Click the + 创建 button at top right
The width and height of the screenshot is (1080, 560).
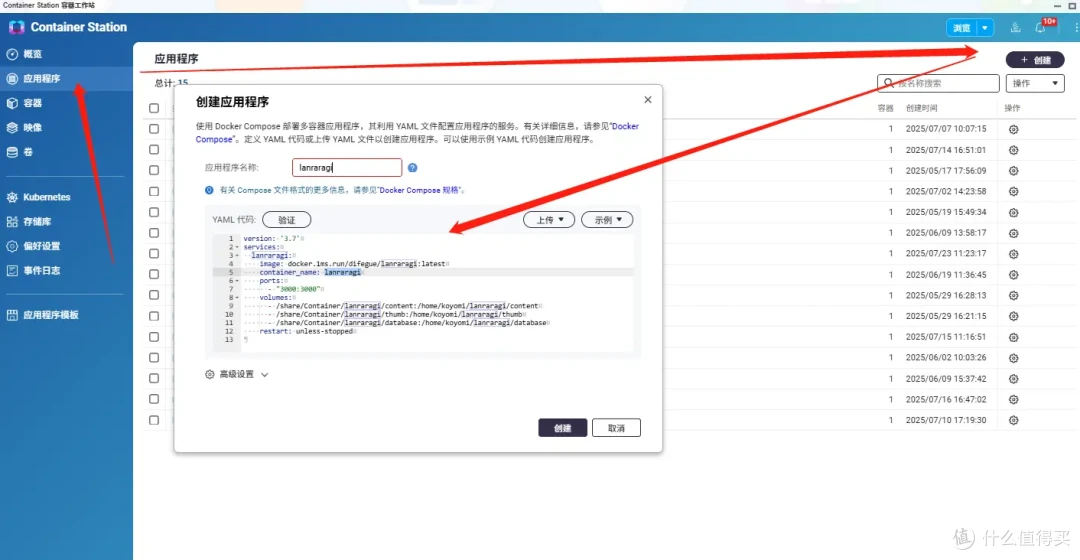point(1035,60)
